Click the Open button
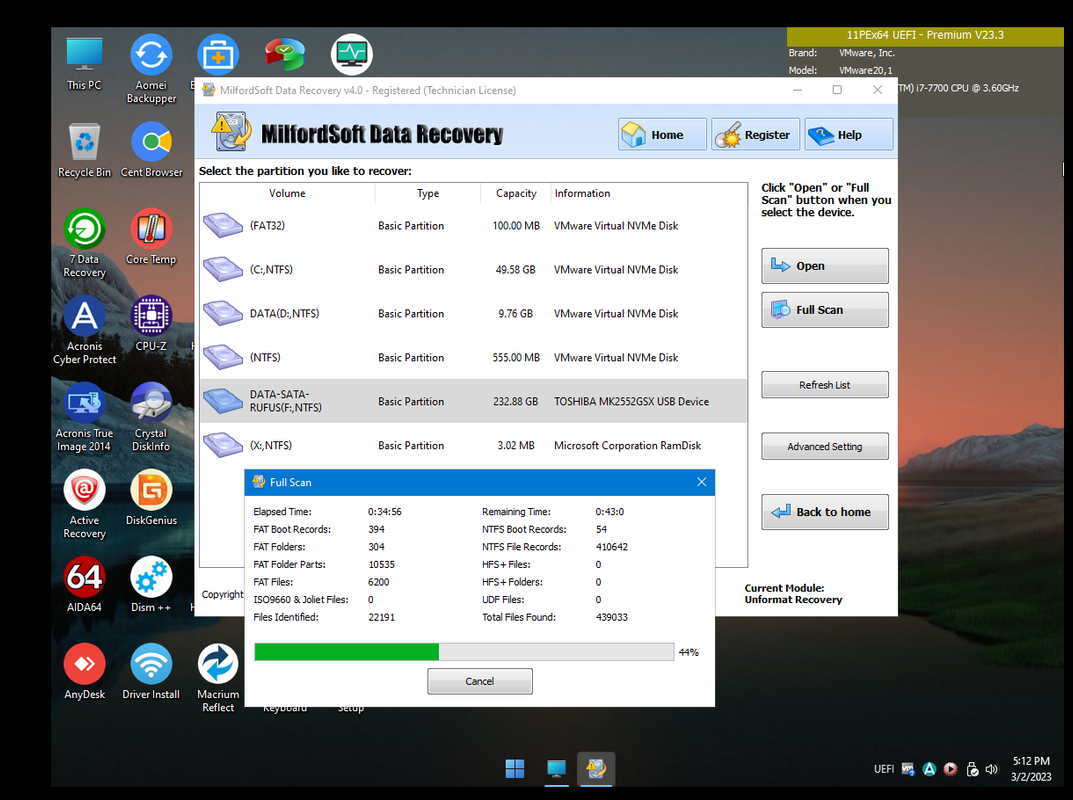The width and height of the screenshot is (1073, 800). click(x=825, y=266)
